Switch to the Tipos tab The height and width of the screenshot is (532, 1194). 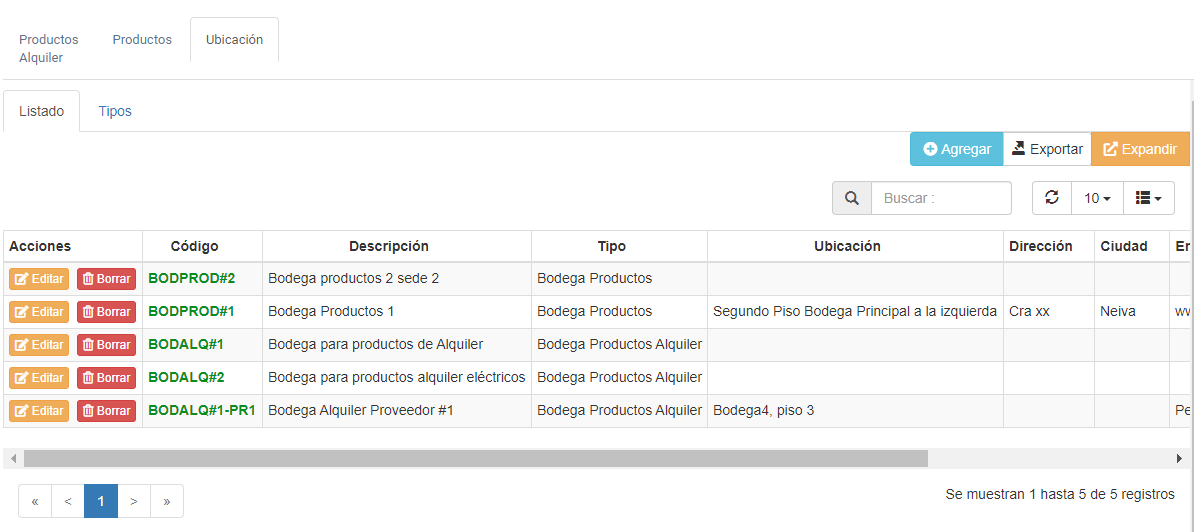point(115,111)
